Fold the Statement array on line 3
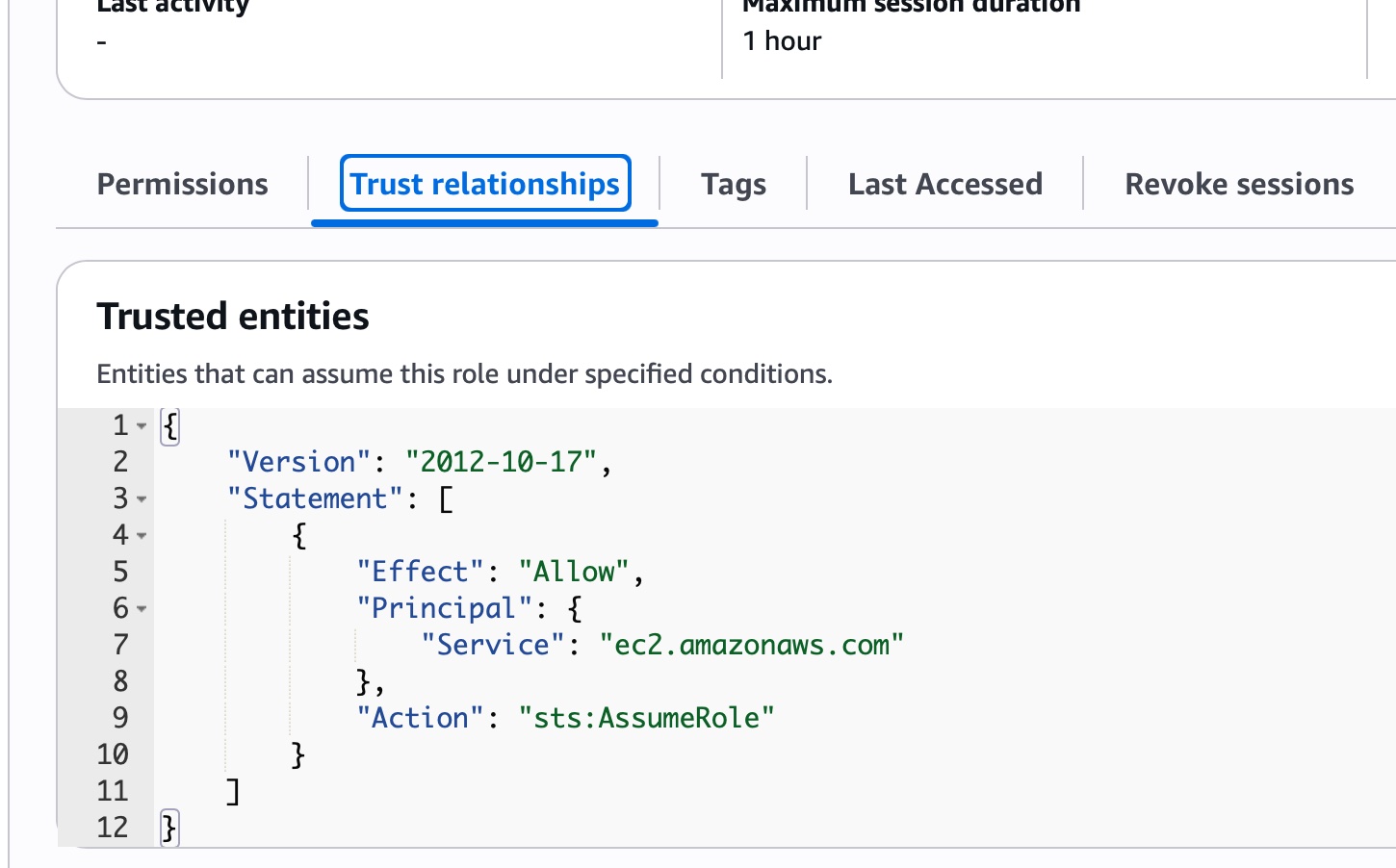 (142, 499)
